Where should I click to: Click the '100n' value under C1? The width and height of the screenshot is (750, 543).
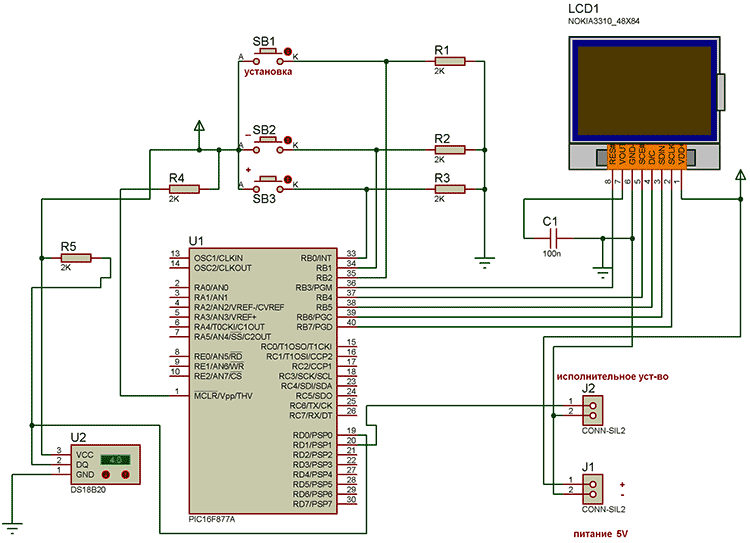(x=552, y=254)
